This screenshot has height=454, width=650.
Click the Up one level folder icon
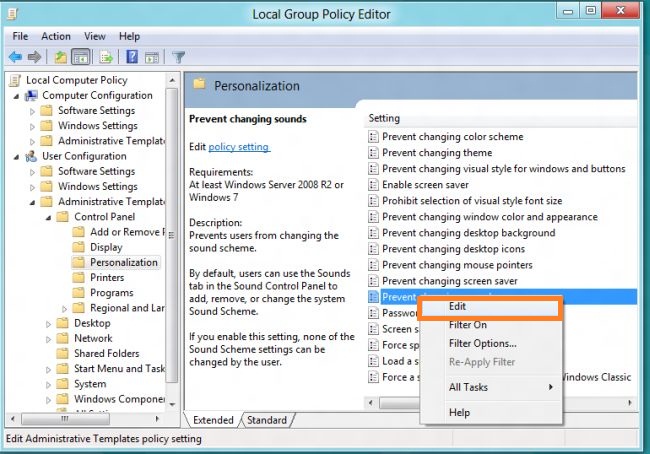(61, 57)
